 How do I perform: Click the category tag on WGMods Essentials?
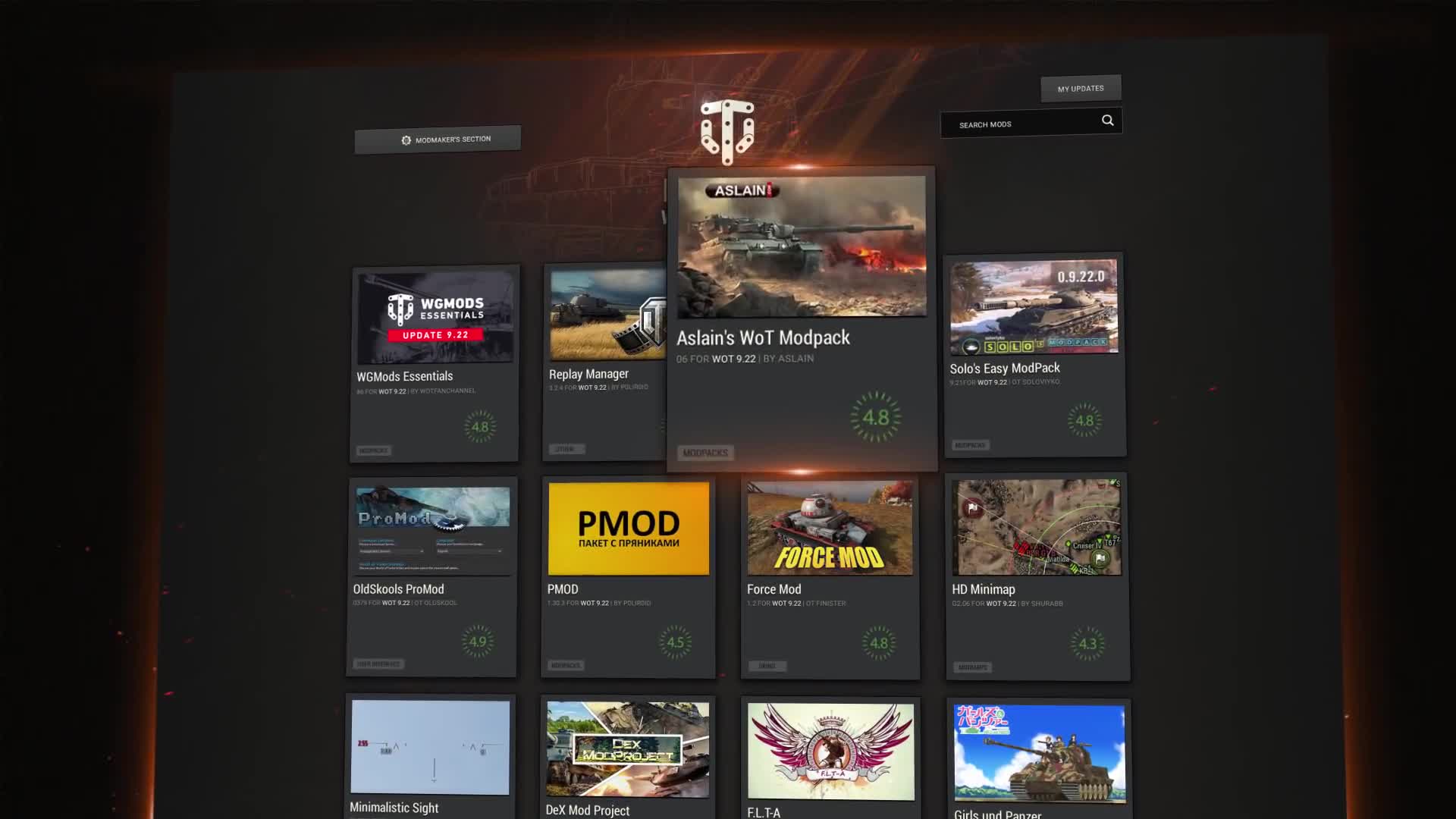coord(373,450)
